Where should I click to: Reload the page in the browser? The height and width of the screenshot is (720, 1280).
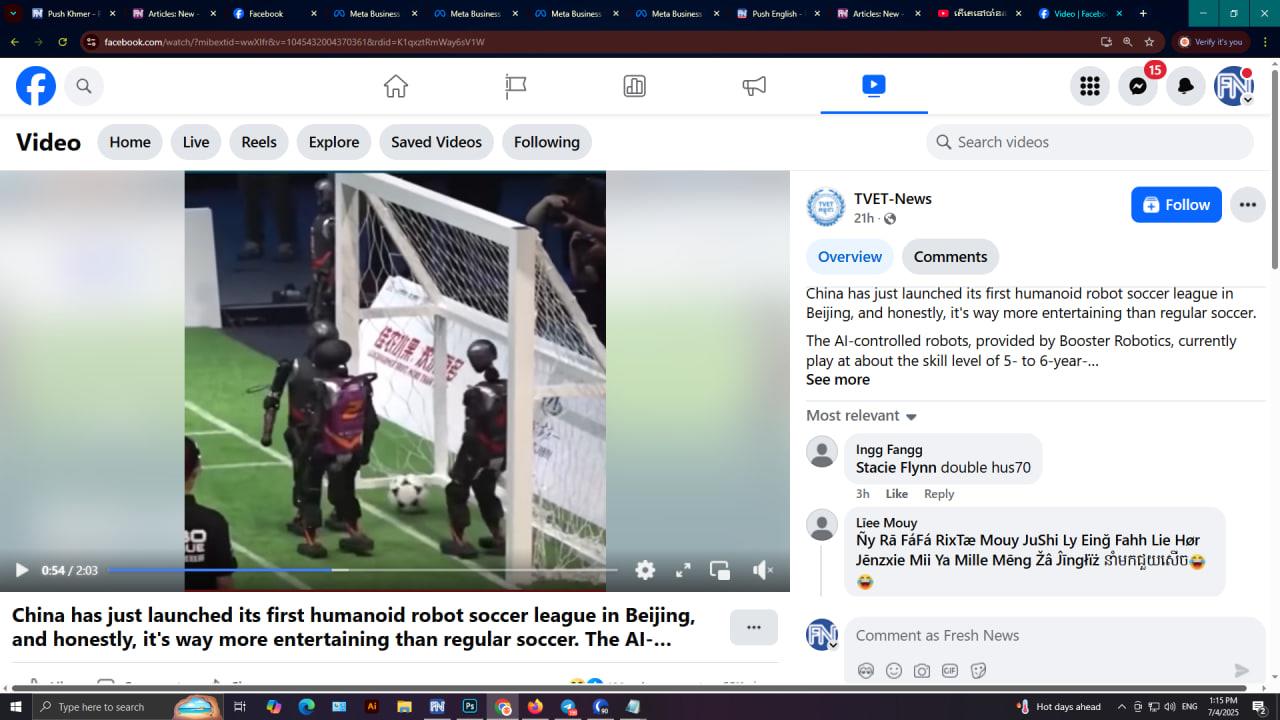pyautogui.click(x=62, y=42)
